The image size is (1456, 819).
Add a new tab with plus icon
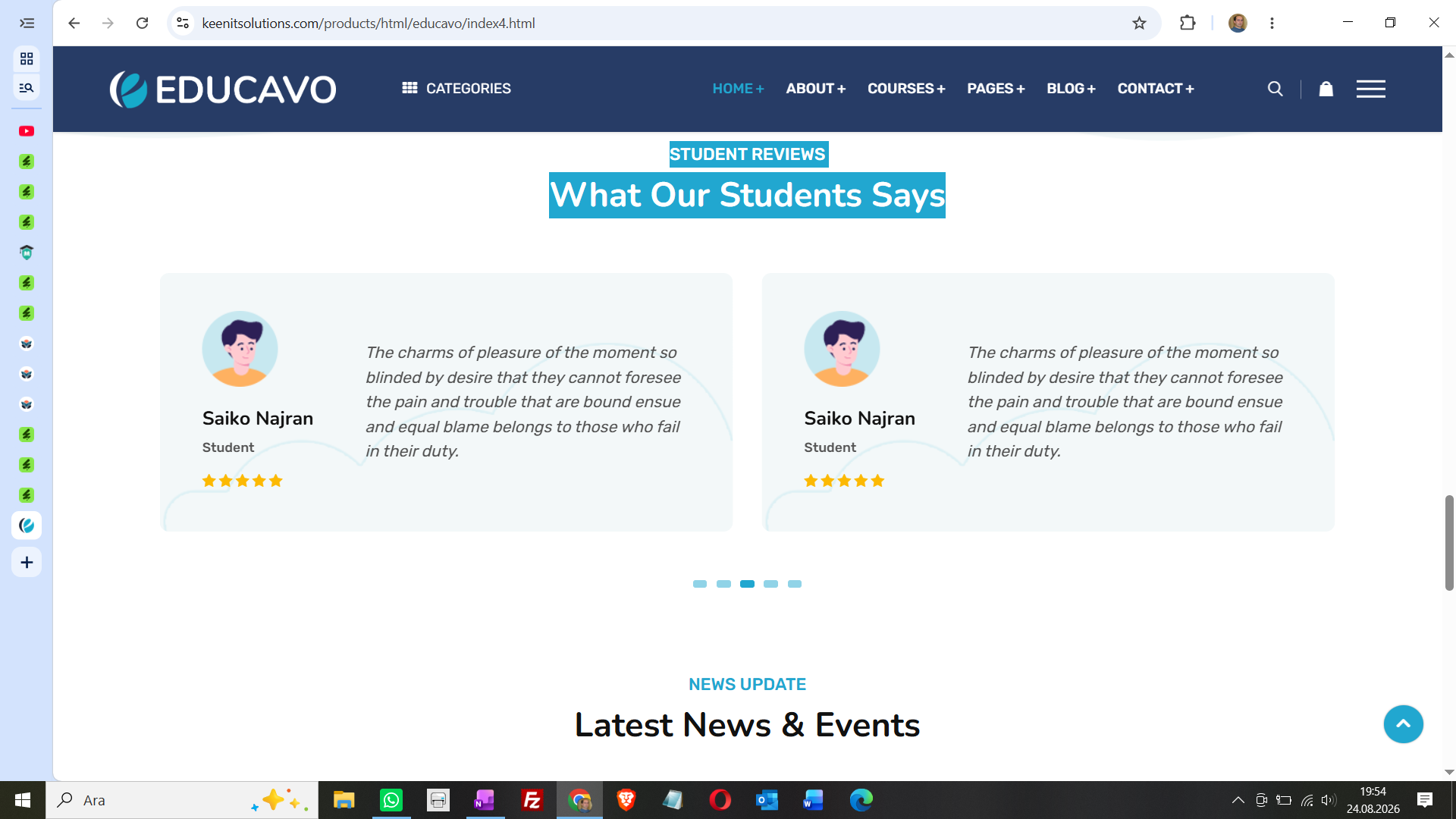tap(27, 562)
